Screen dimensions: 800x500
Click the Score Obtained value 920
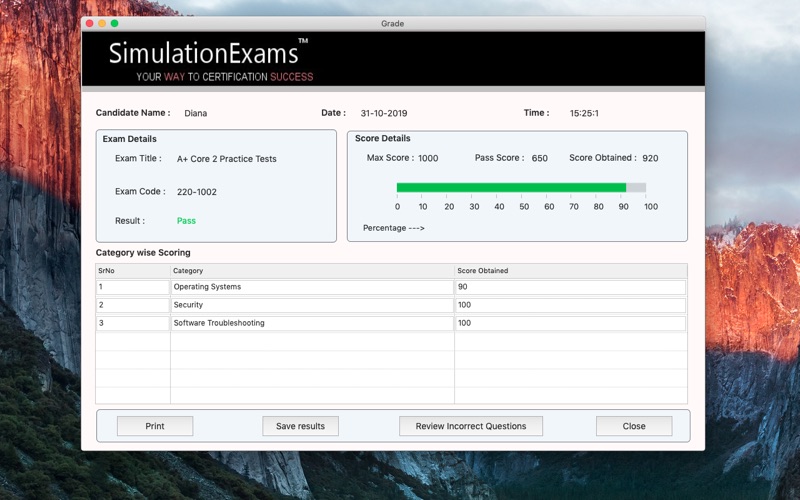click(651, 158)
